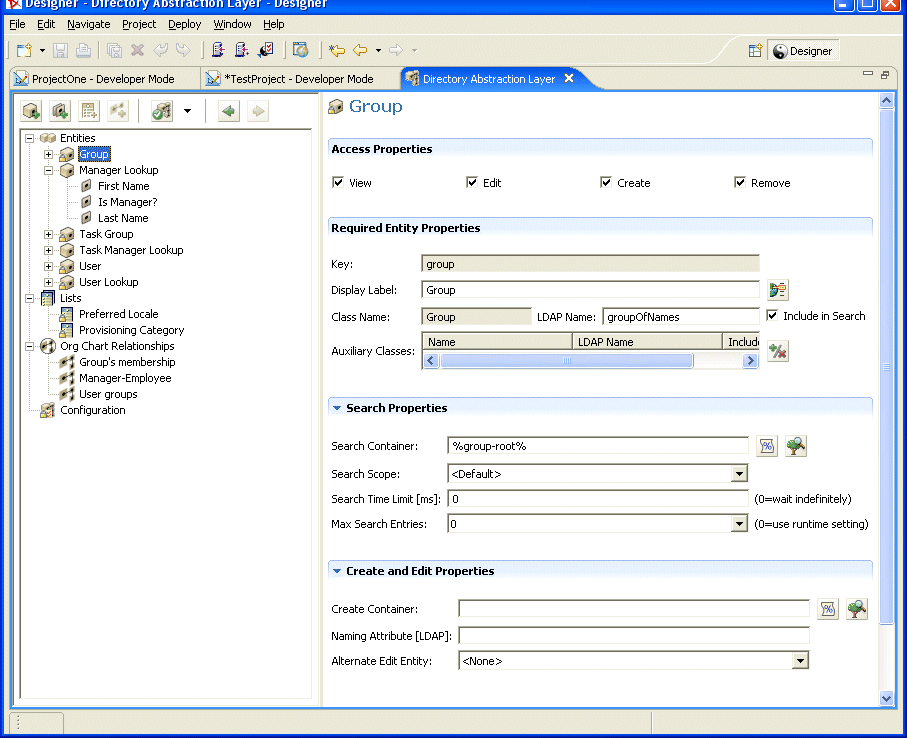Open the Search Scope dropdown
Viewport: 907px width, 738px height.
(x=740, y=473)
